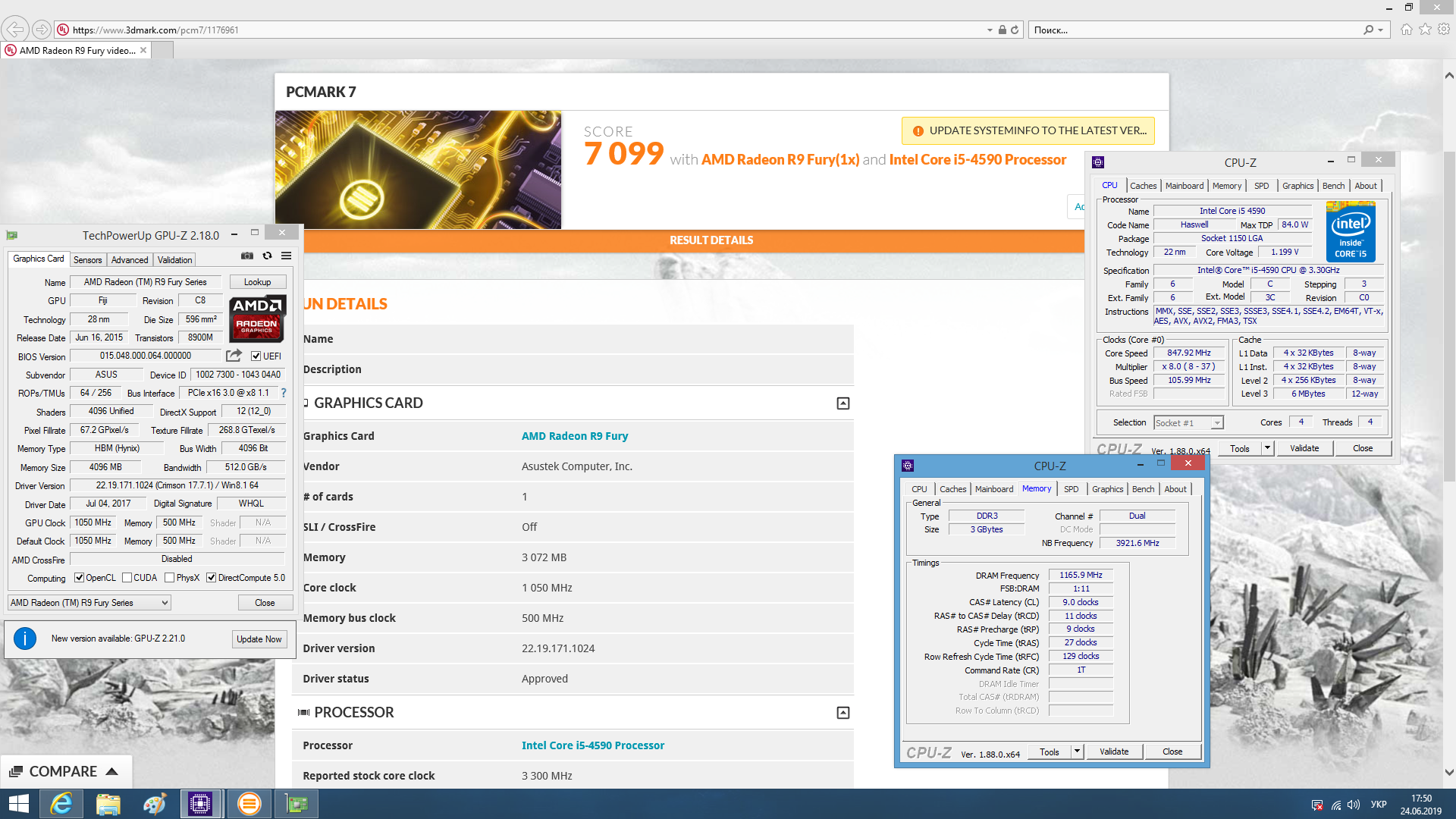Switch to GPU-Z Sensors tab

(x=87, y=259)
